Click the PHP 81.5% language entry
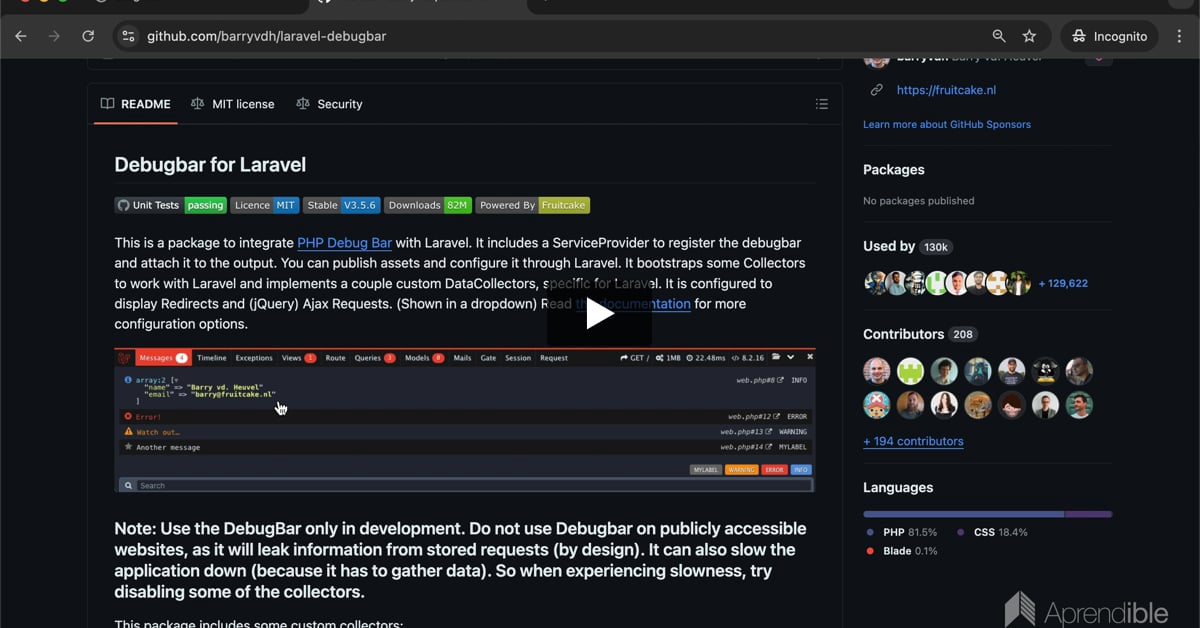Screen dimensions: 1200x628 902,532
